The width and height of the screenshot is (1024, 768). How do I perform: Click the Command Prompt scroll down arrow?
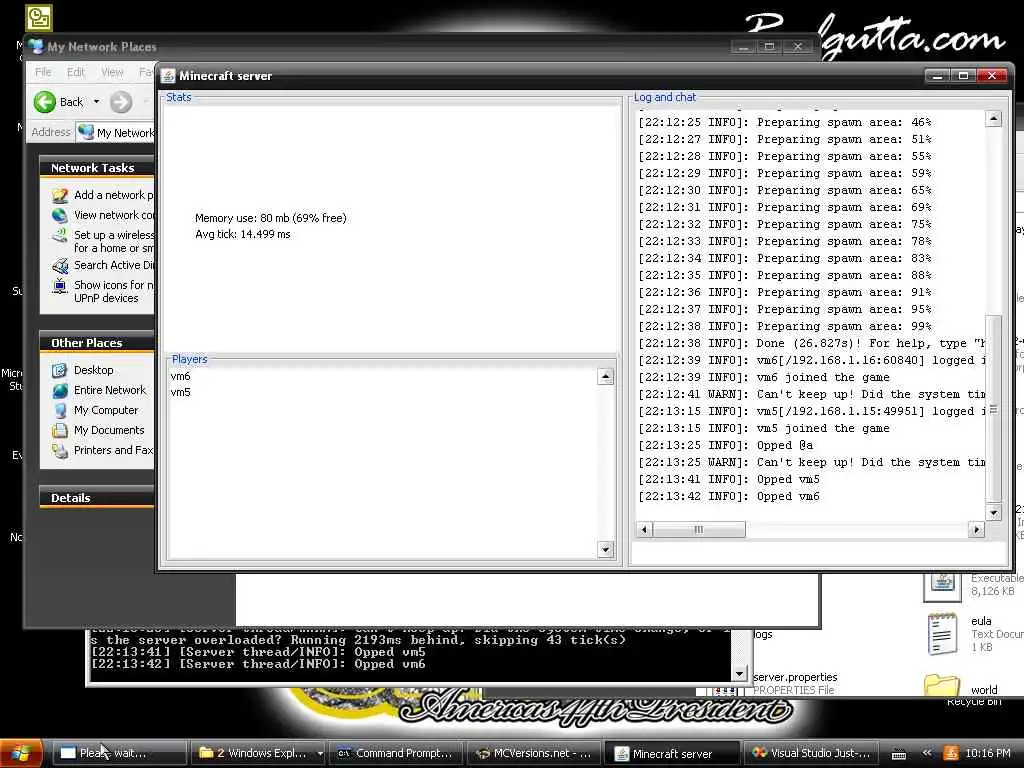coord(739,673)
